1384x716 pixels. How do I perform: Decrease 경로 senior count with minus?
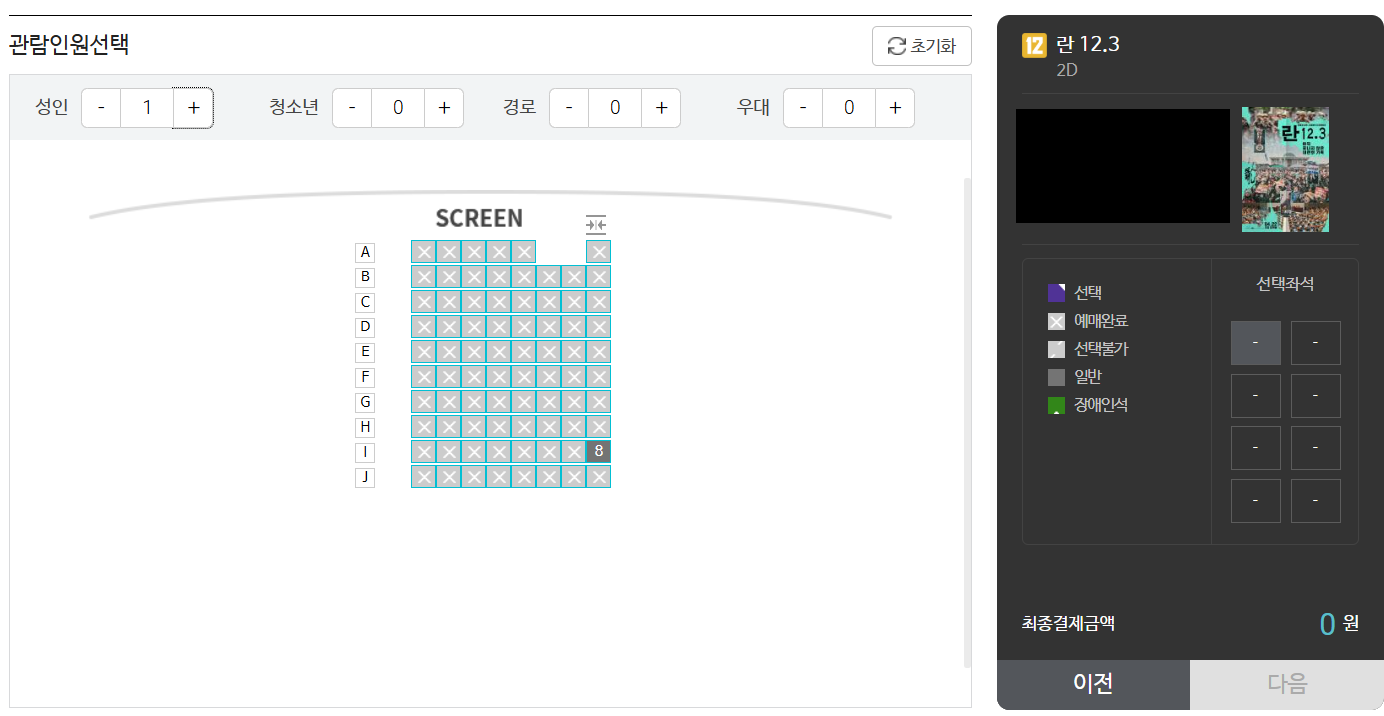[569, 108]
